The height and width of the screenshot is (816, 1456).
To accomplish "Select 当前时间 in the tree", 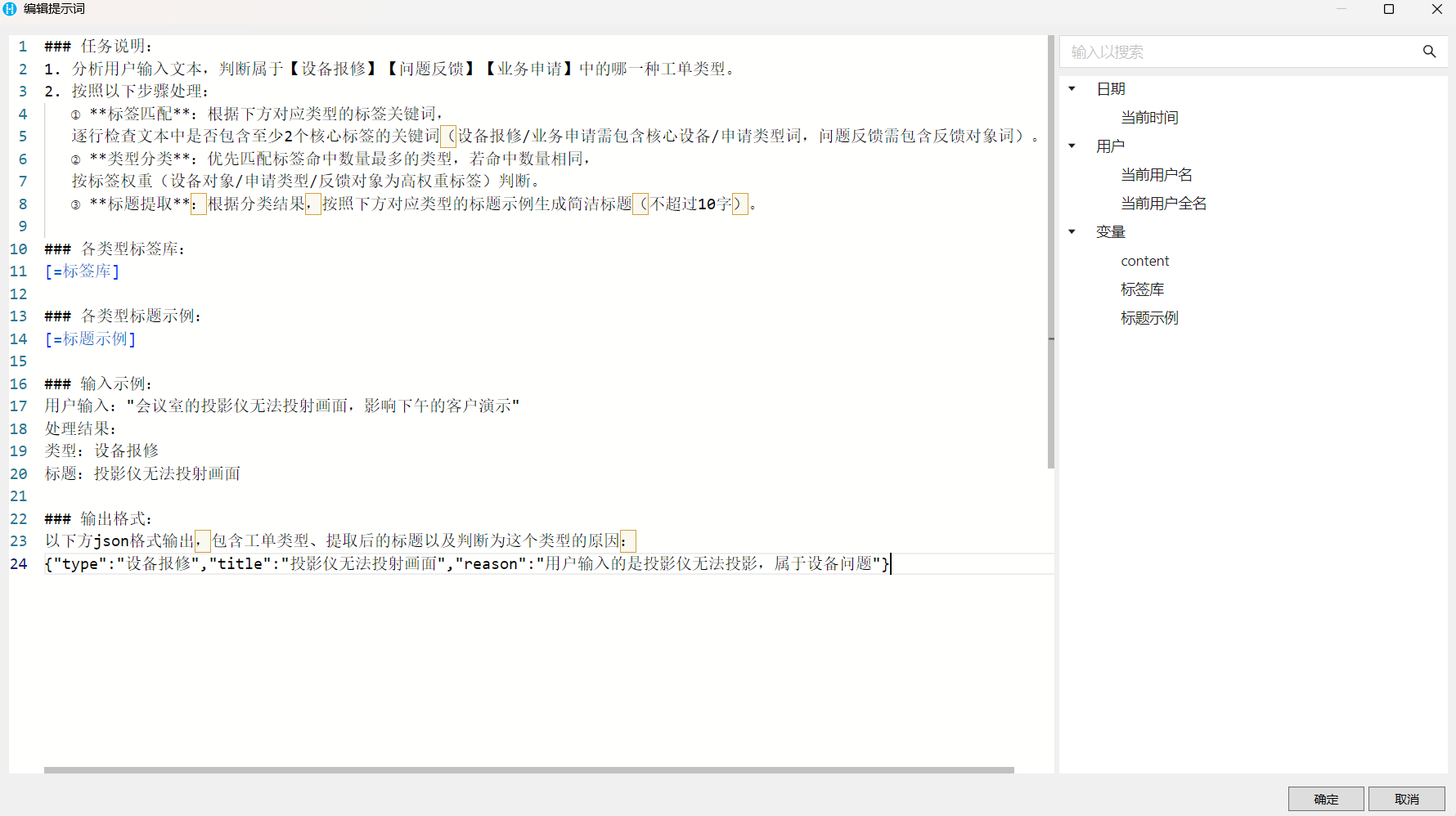I will pos(1149,117).
